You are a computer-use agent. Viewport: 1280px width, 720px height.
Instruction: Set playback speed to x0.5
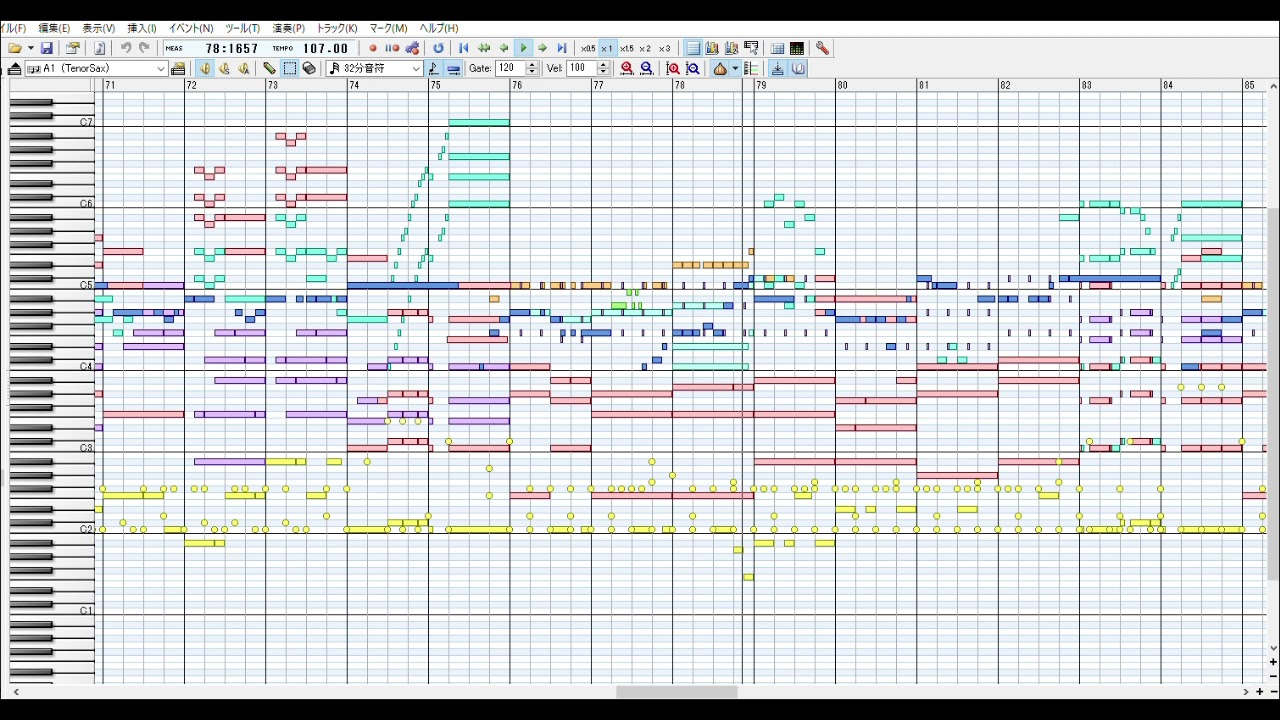pos(588,48)
